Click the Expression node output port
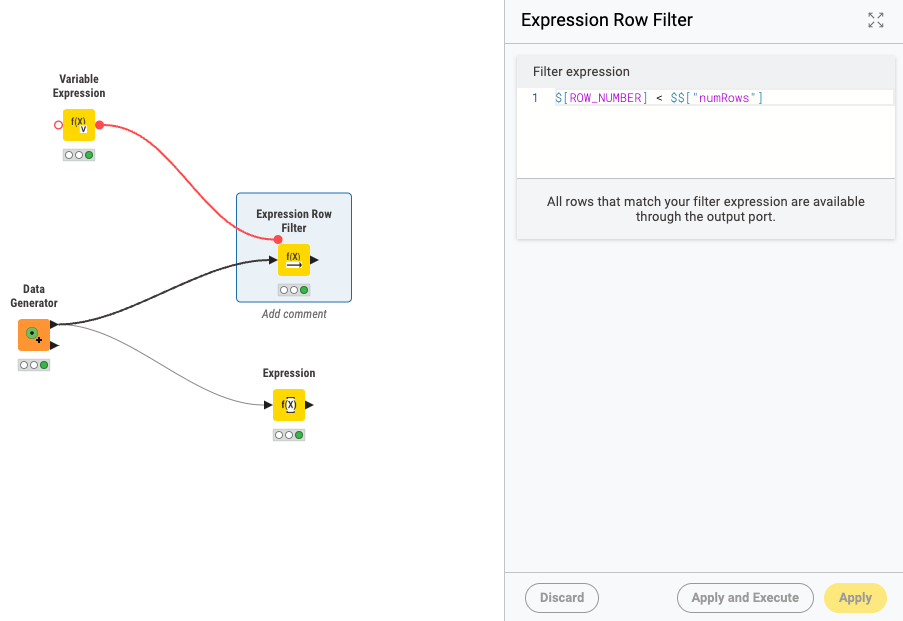This screenshot has width=903, height=621. coord(309,405)
